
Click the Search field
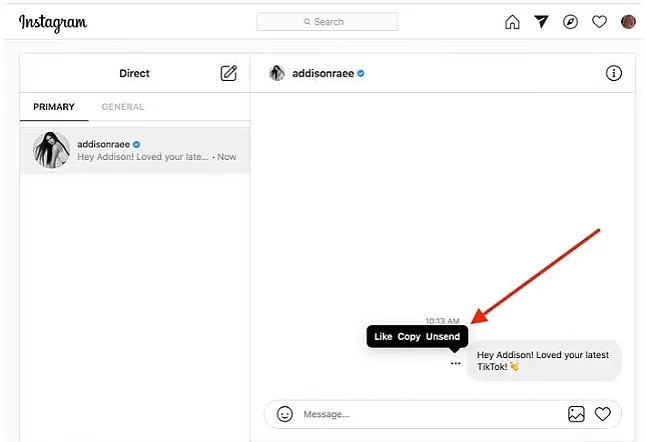[328, 22]
